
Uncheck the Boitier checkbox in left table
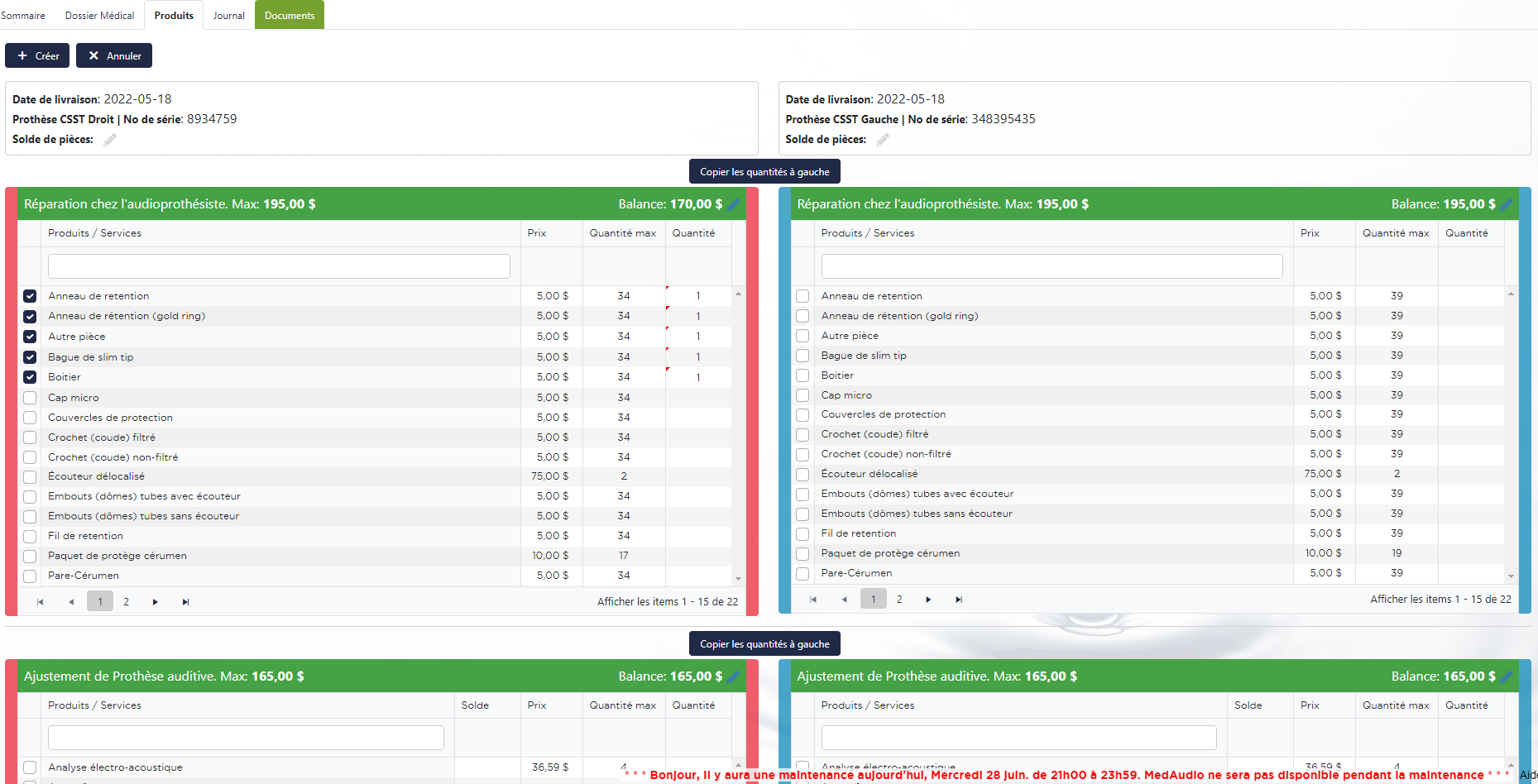(x=30, y=377)
